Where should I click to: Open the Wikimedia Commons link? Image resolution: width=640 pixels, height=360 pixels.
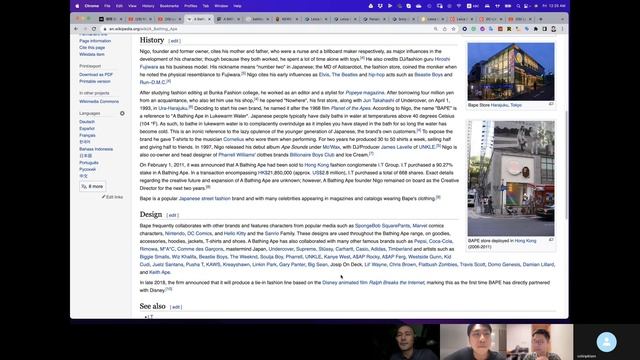point(99,102)
